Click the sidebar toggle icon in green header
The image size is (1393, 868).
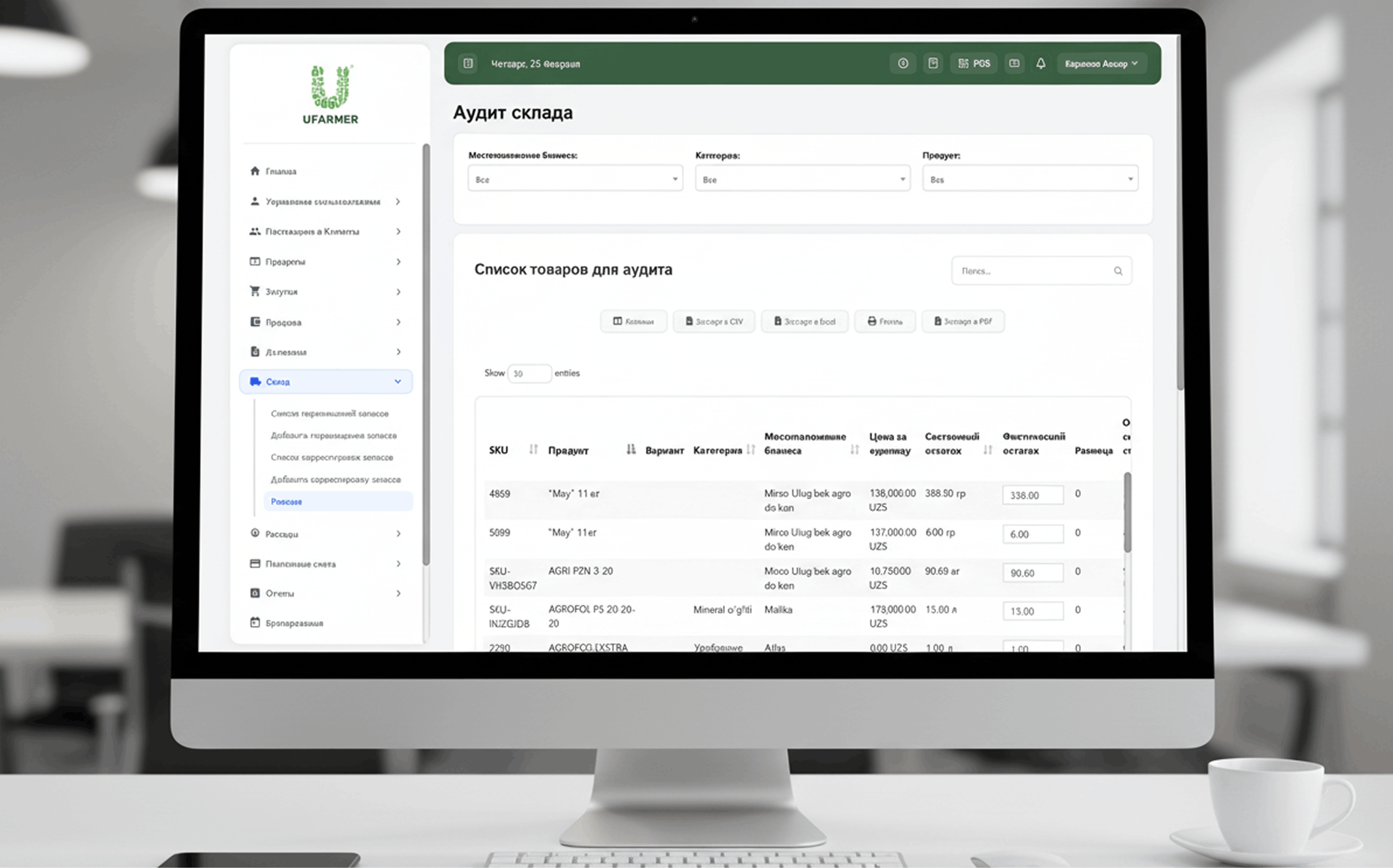(x=468, y=64)
